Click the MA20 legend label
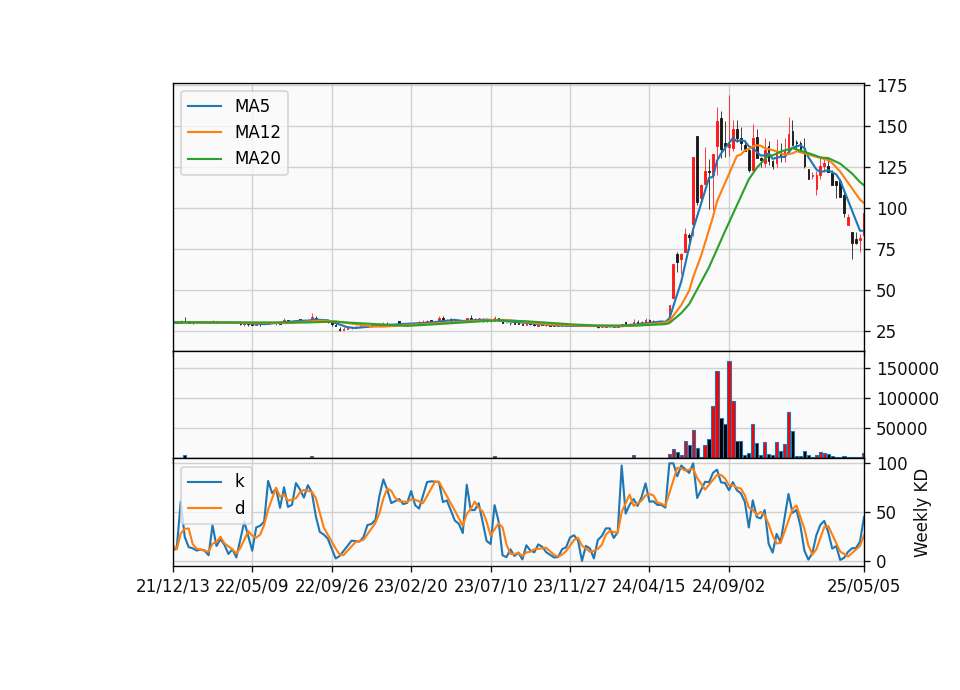The height and width of the screenshot is (690, 960). (257, 158)
